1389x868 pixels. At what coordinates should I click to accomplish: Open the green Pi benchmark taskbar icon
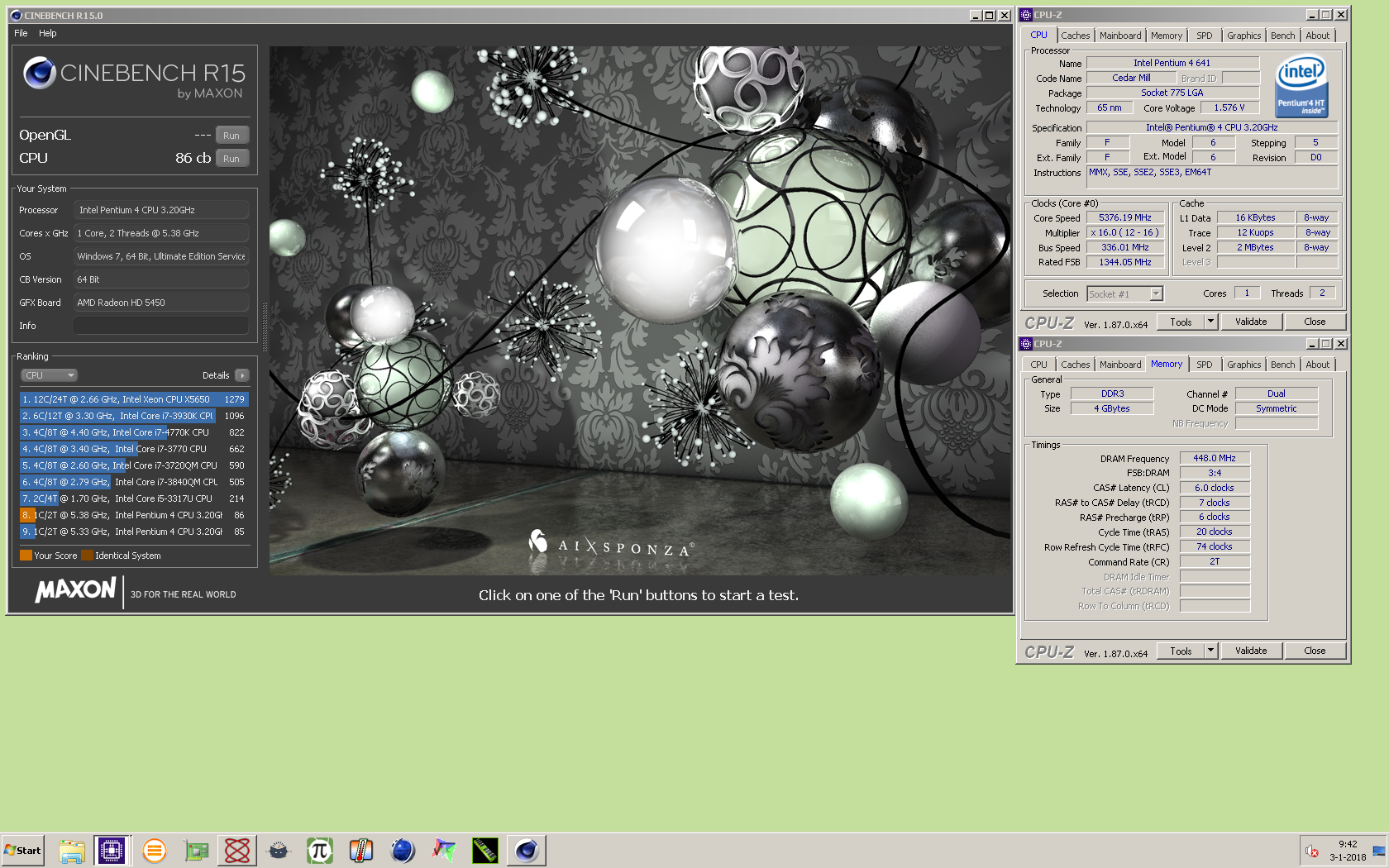(x=319, y=850)
